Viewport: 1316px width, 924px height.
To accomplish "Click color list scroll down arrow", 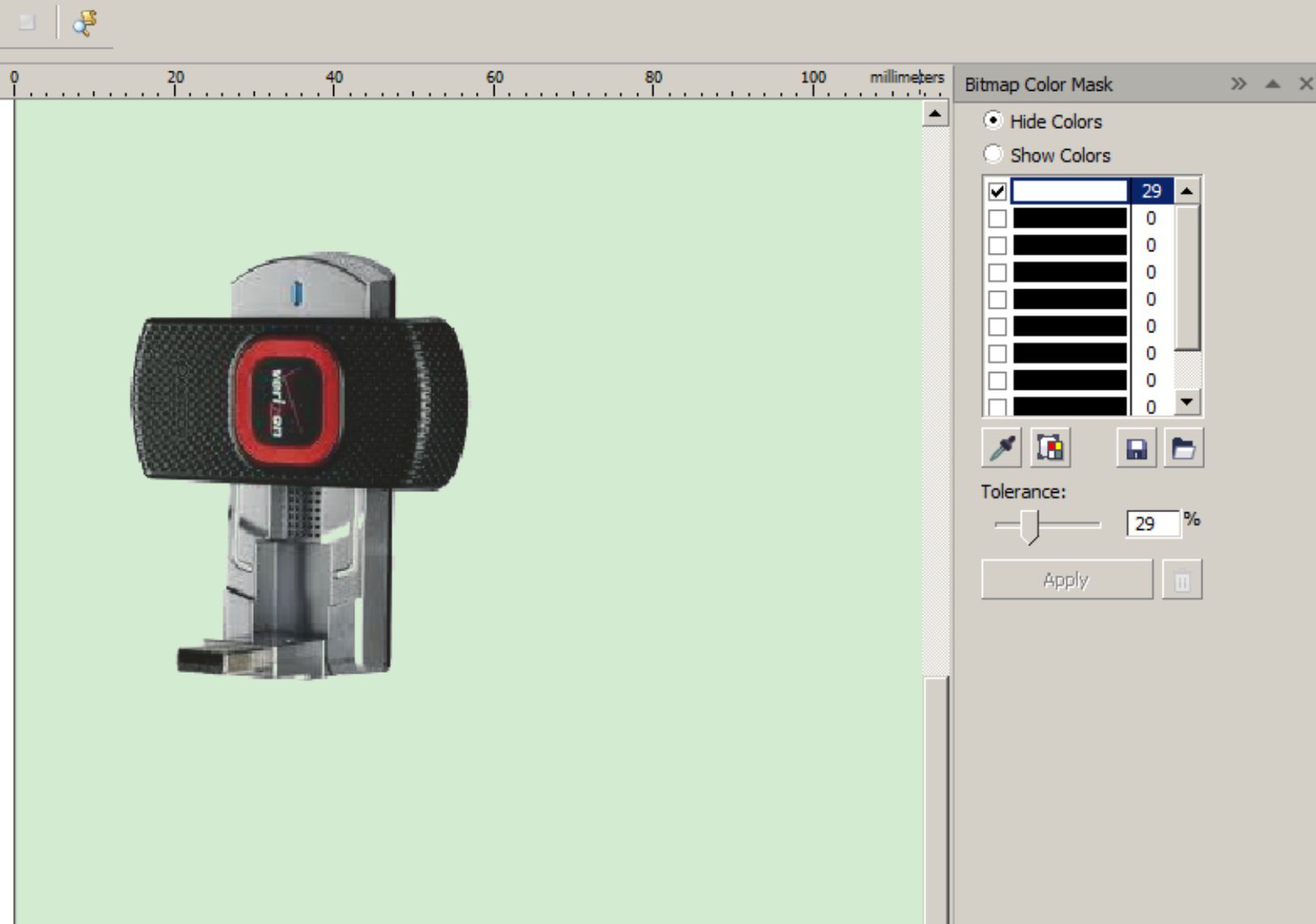I will (1187, 401).
